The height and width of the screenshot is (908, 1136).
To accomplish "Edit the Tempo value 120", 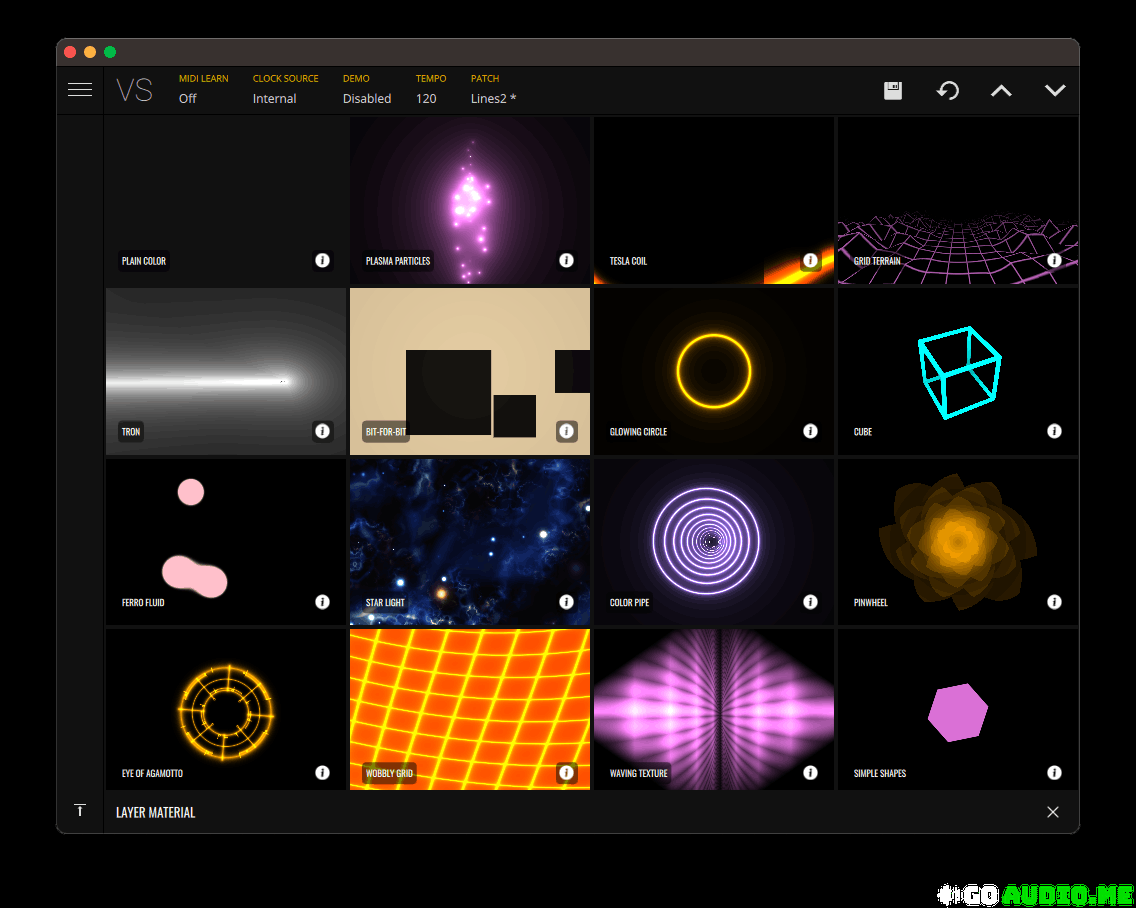I will point(426,99).
